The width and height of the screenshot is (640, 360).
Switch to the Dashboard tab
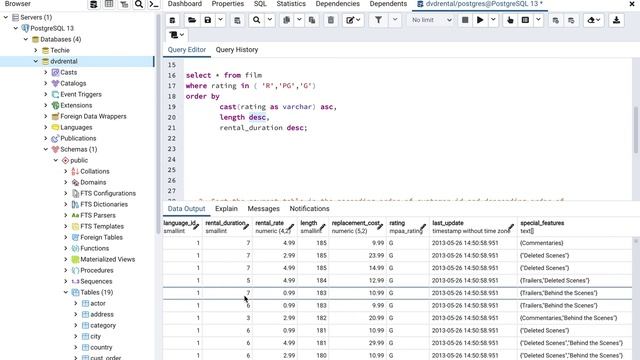click(184, 4)
